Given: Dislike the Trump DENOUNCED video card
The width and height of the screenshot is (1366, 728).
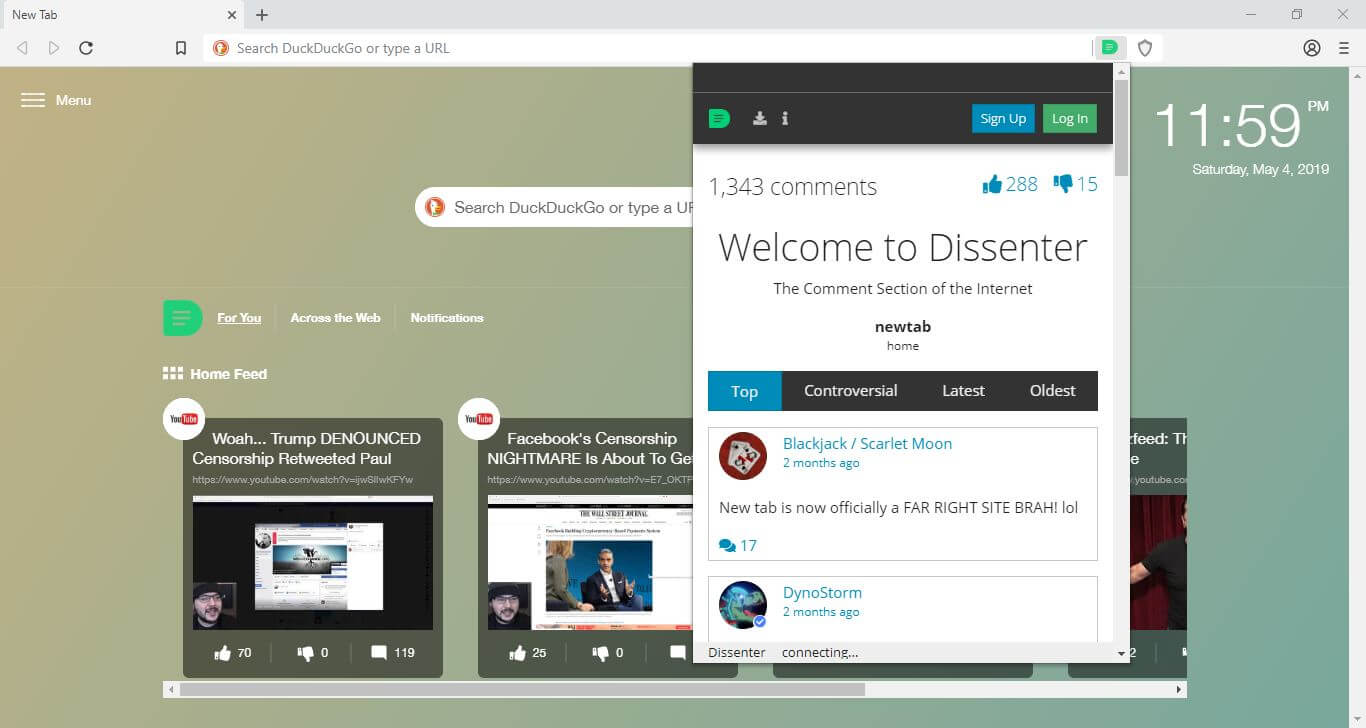Looking at the screenshot, I should coord(306,653).
